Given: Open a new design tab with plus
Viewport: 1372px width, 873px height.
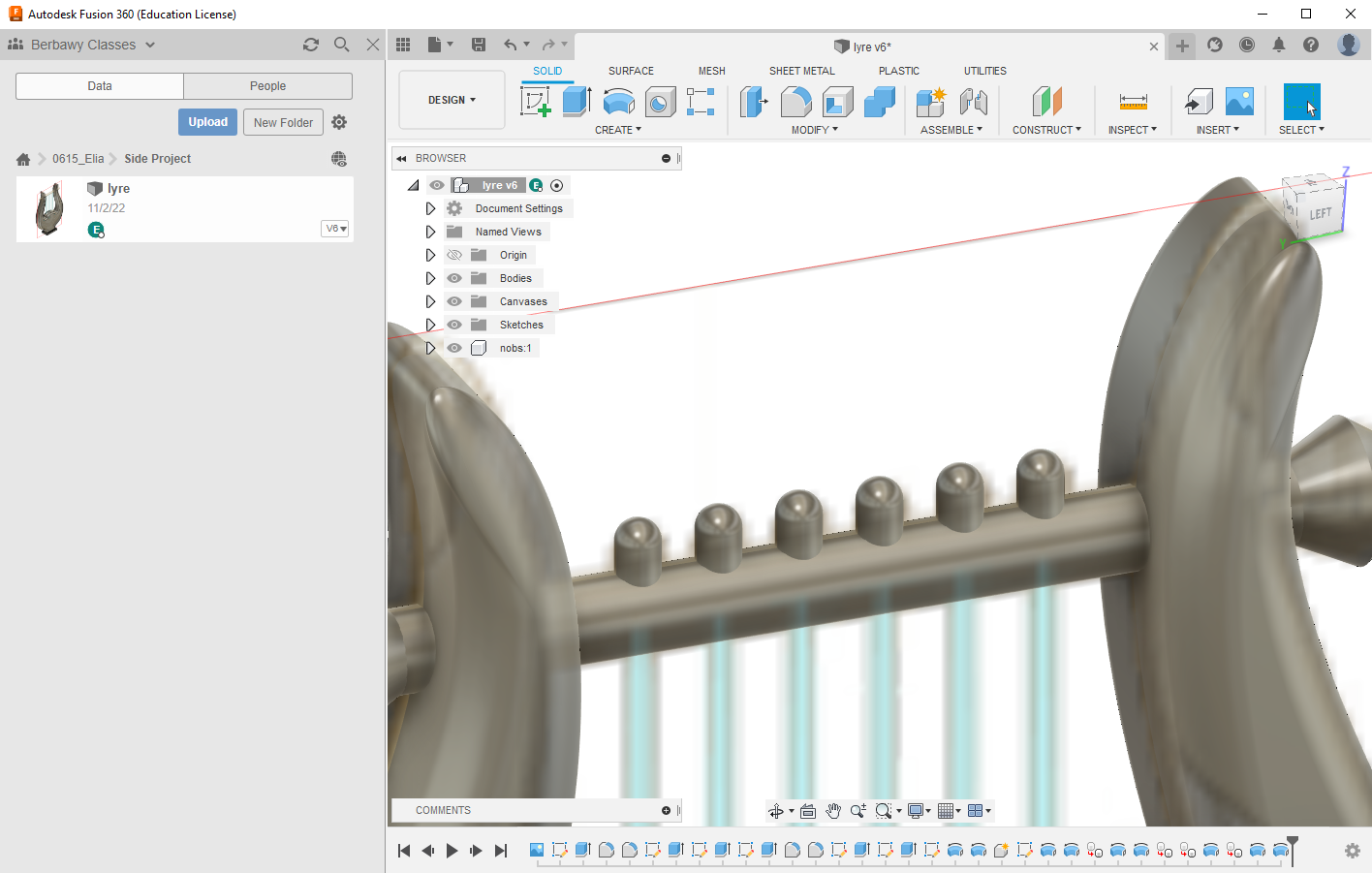Looking at the screenshot, I should 1182,46.
